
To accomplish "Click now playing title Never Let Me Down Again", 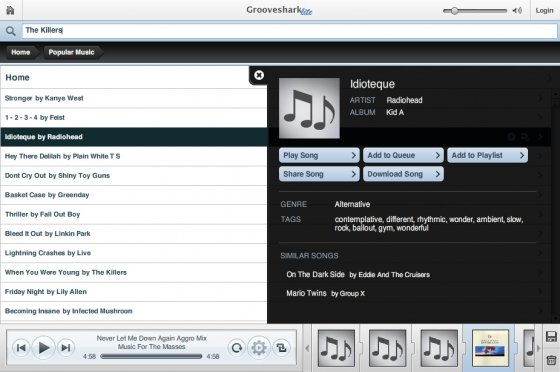I will coord(151,338).
